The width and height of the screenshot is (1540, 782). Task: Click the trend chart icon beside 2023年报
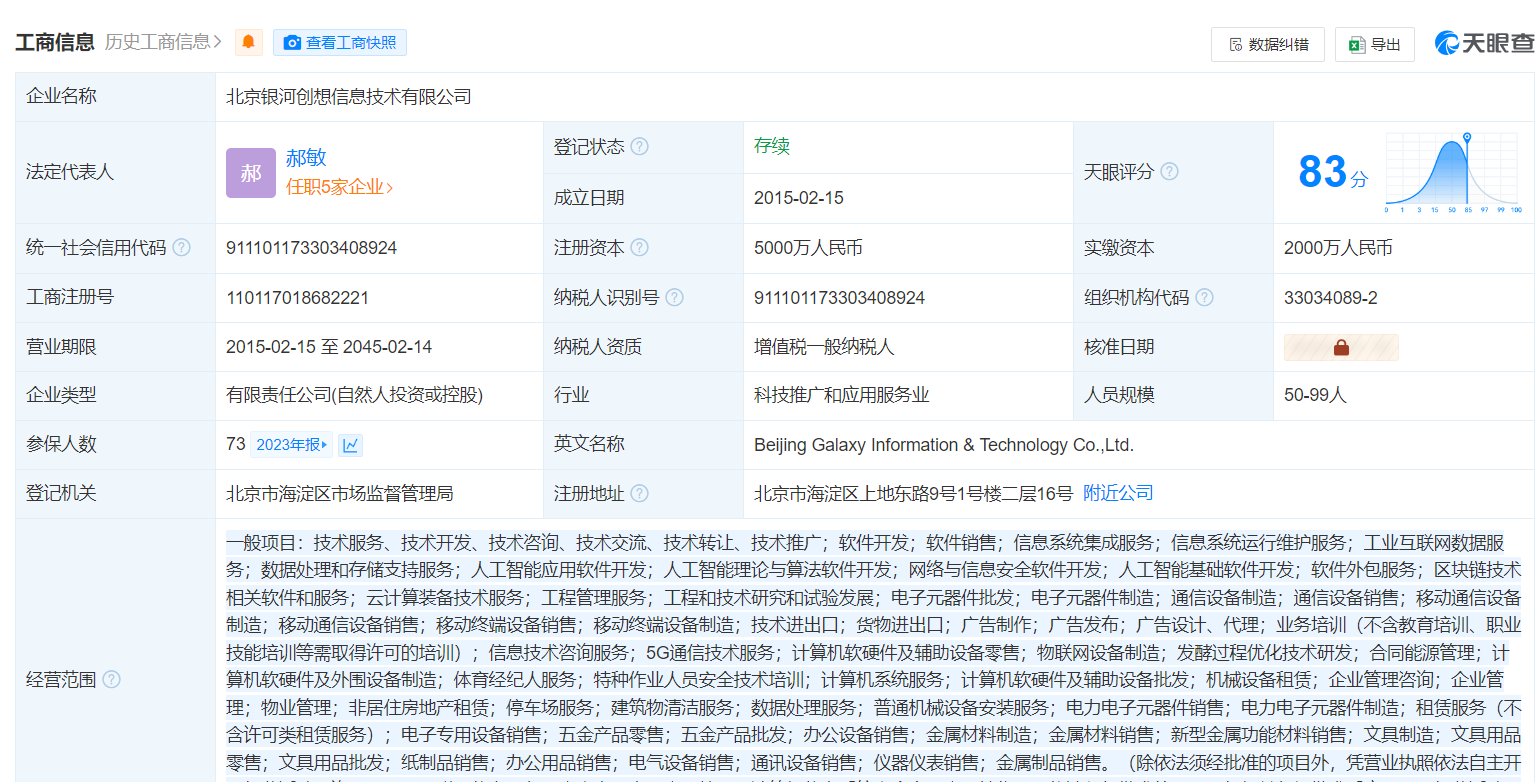tap(350, 445)
